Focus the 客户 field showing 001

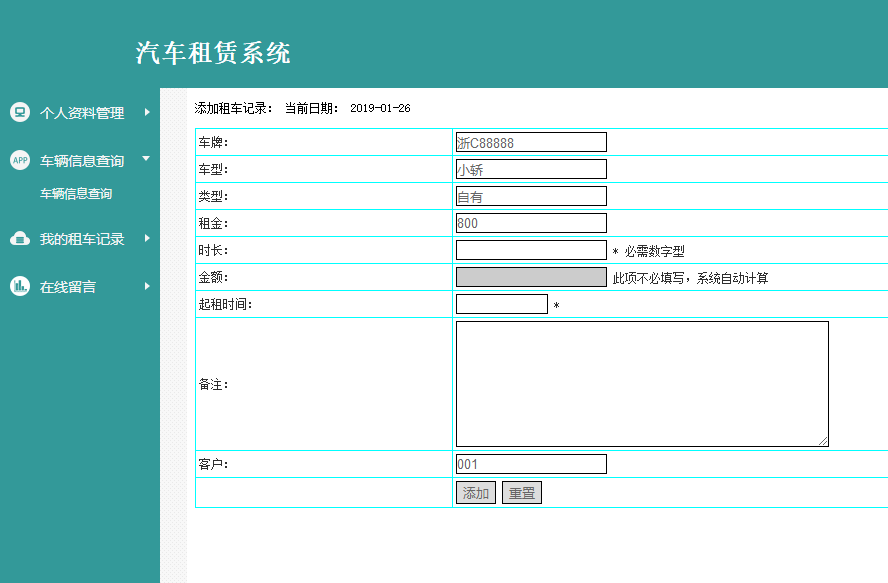[531, 464]
